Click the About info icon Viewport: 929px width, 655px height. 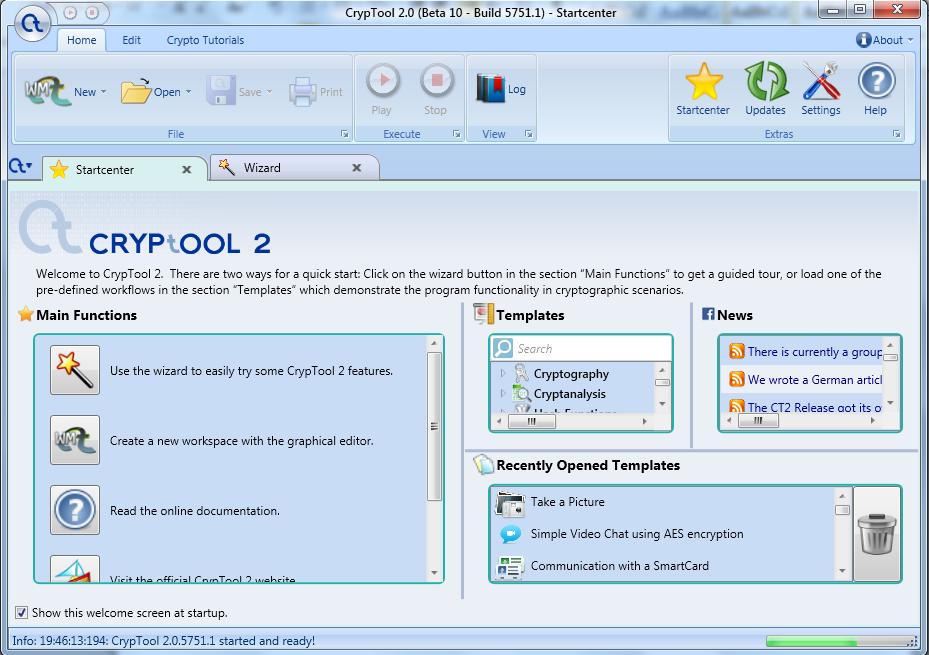pyautogui.click(x=863, y=40)
